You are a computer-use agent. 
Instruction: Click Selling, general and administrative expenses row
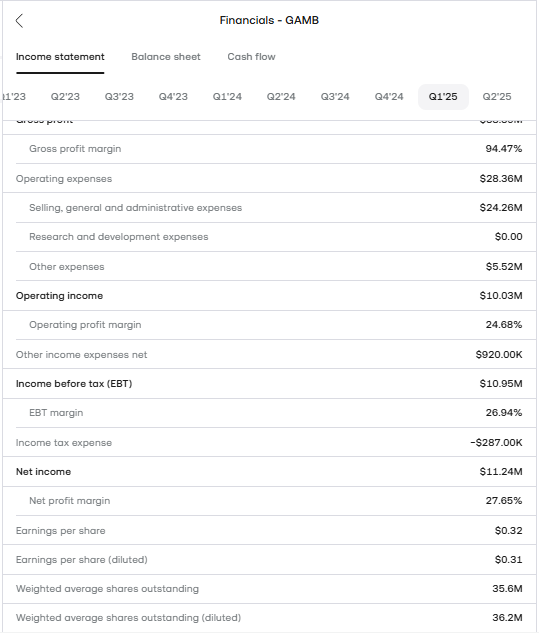(270, 208)
